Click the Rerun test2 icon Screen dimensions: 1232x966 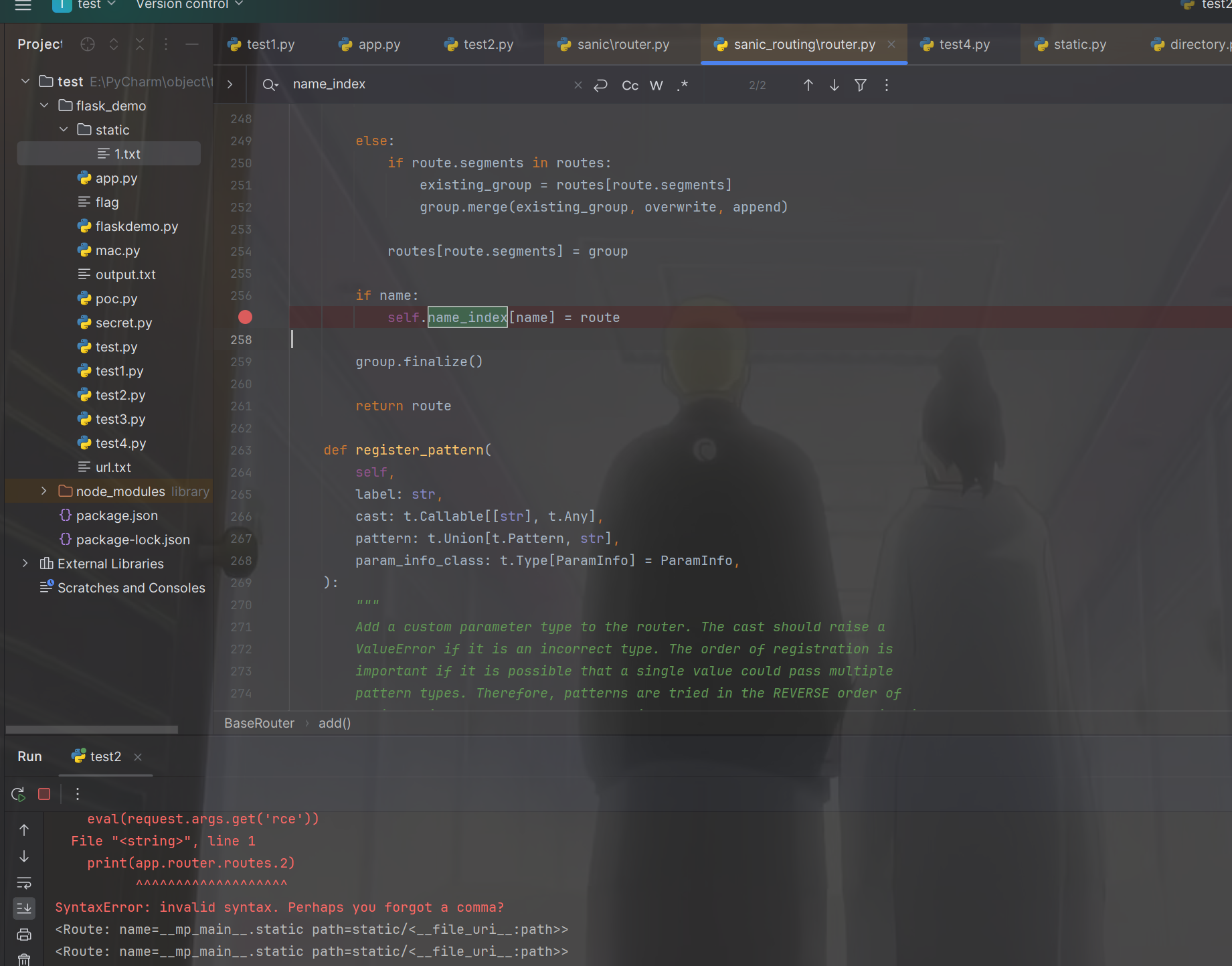pyautogui.click(x=18, y=794)
